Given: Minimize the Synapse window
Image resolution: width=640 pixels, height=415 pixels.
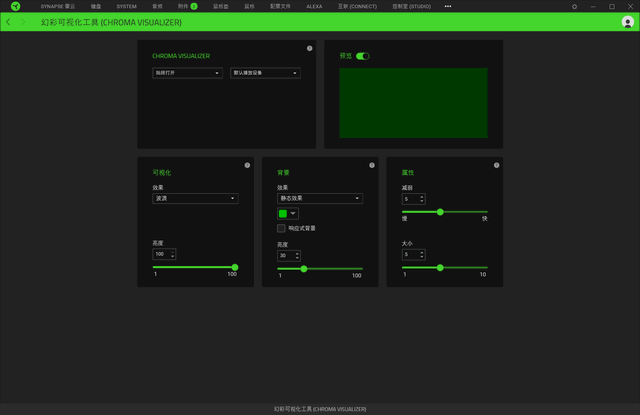Looking at the screenshot, I should point(593,7).
